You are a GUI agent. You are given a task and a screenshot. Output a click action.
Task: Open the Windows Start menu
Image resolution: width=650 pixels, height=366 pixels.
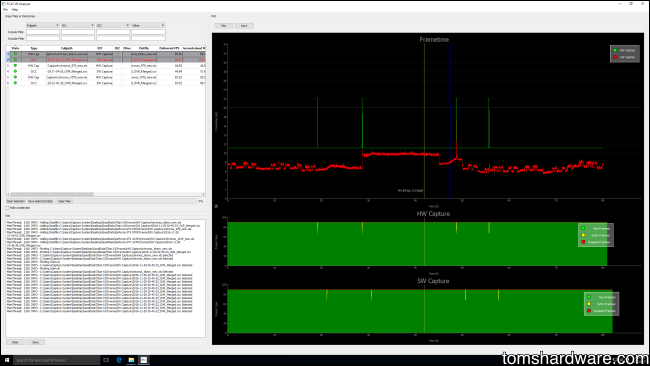(x=7, y=360)
